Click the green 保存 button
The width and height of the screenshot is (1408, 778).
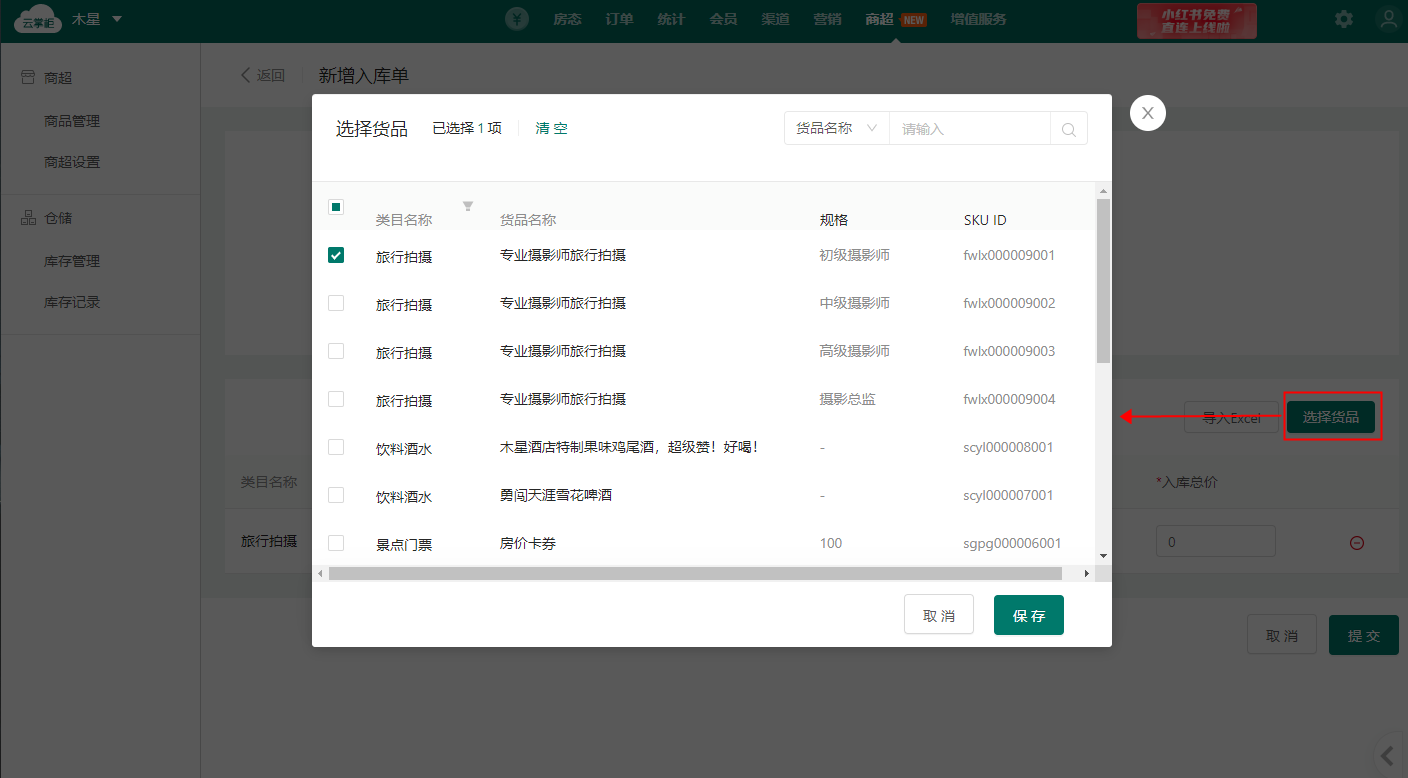[1028, 615]
